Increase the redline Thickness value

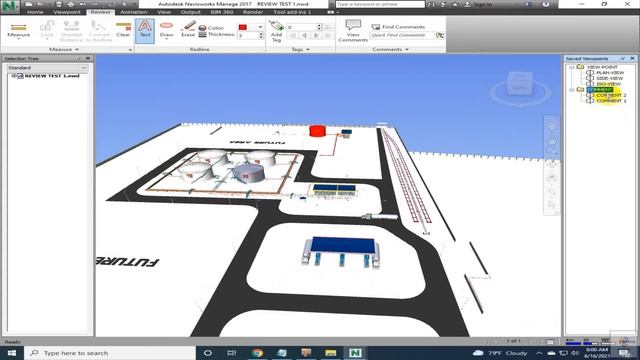(261, 34)
